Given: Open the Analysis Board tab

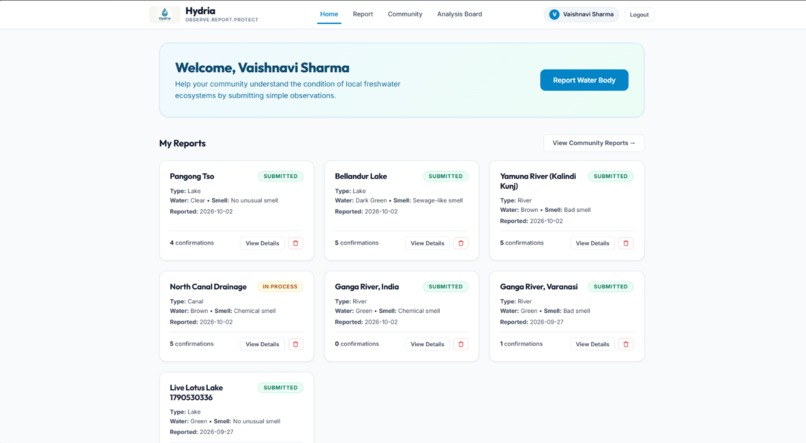Looking at the screenshot, I should click(x=460, y=14).
